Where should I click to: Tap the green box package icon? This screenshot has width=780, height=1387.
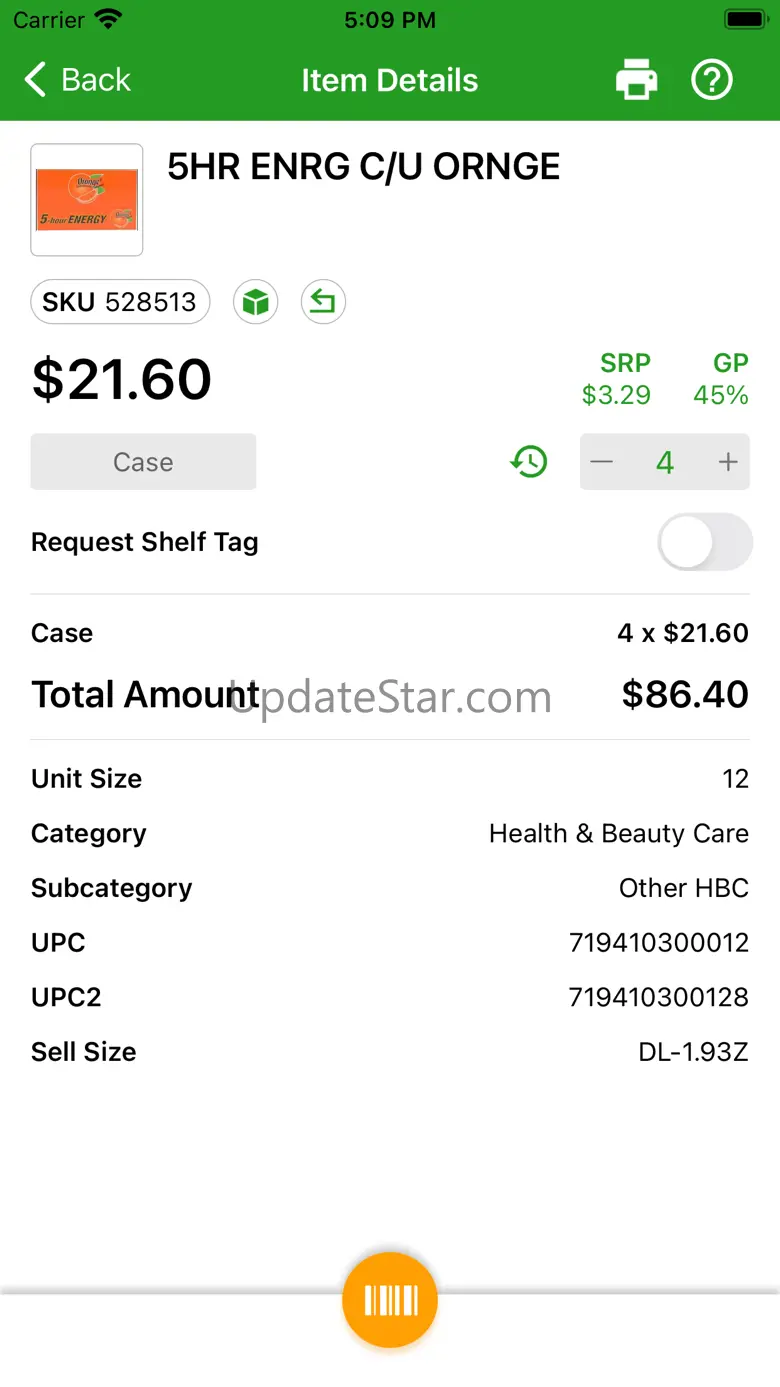tap(255, 302)
